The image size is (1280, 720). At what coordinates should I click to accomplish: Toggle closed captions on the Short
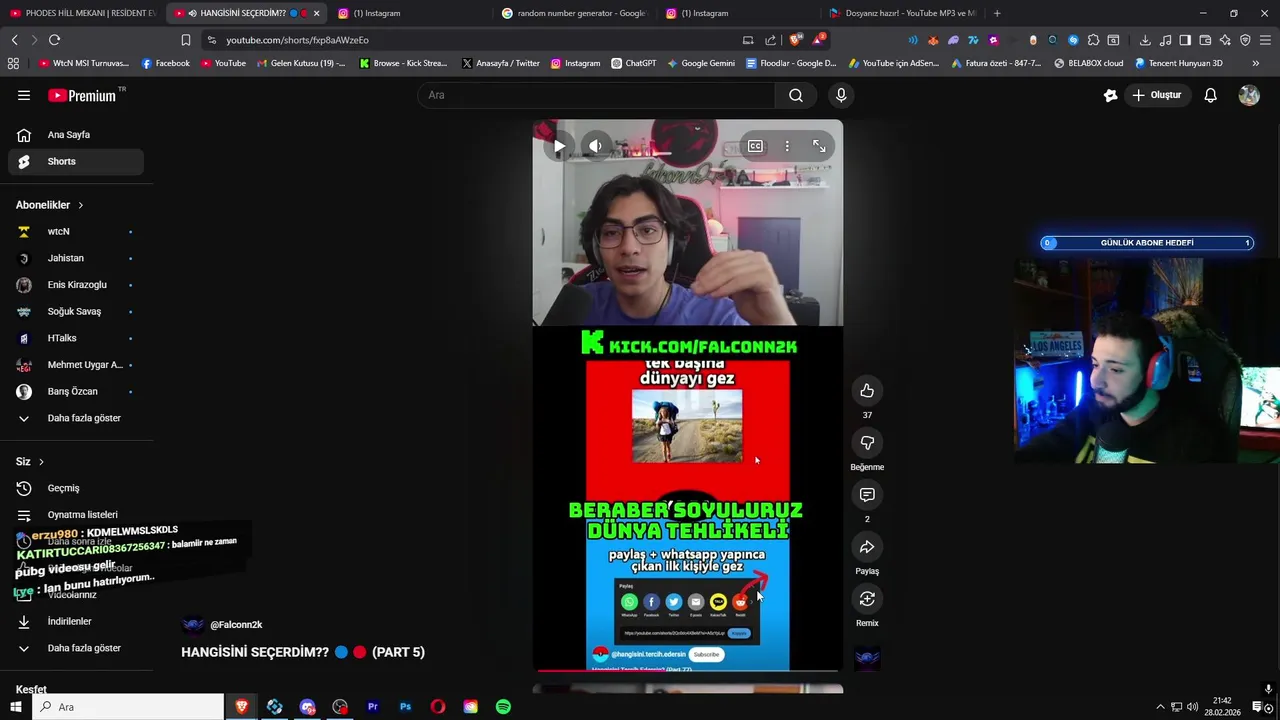click(x=755, y=146)
